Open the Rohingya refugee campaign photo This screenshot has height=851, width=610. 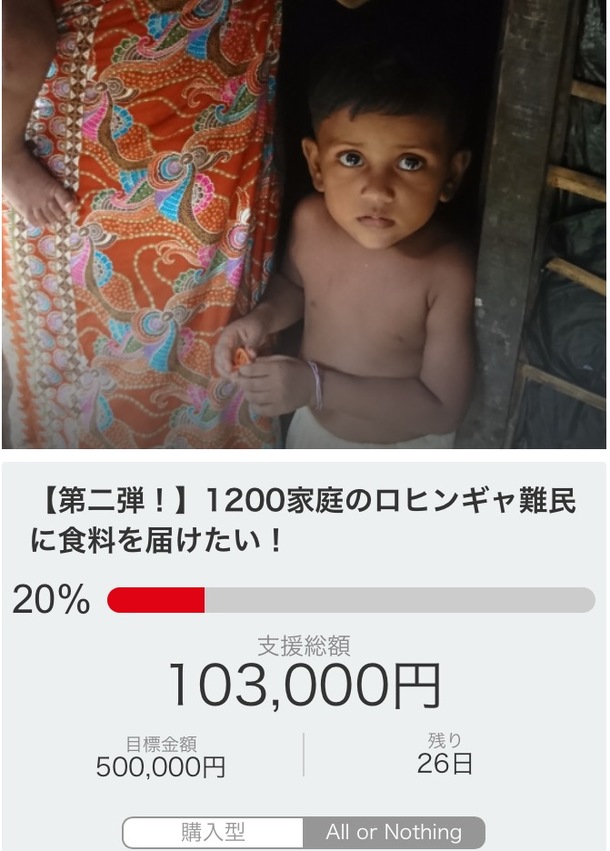[x=304, y=224]
